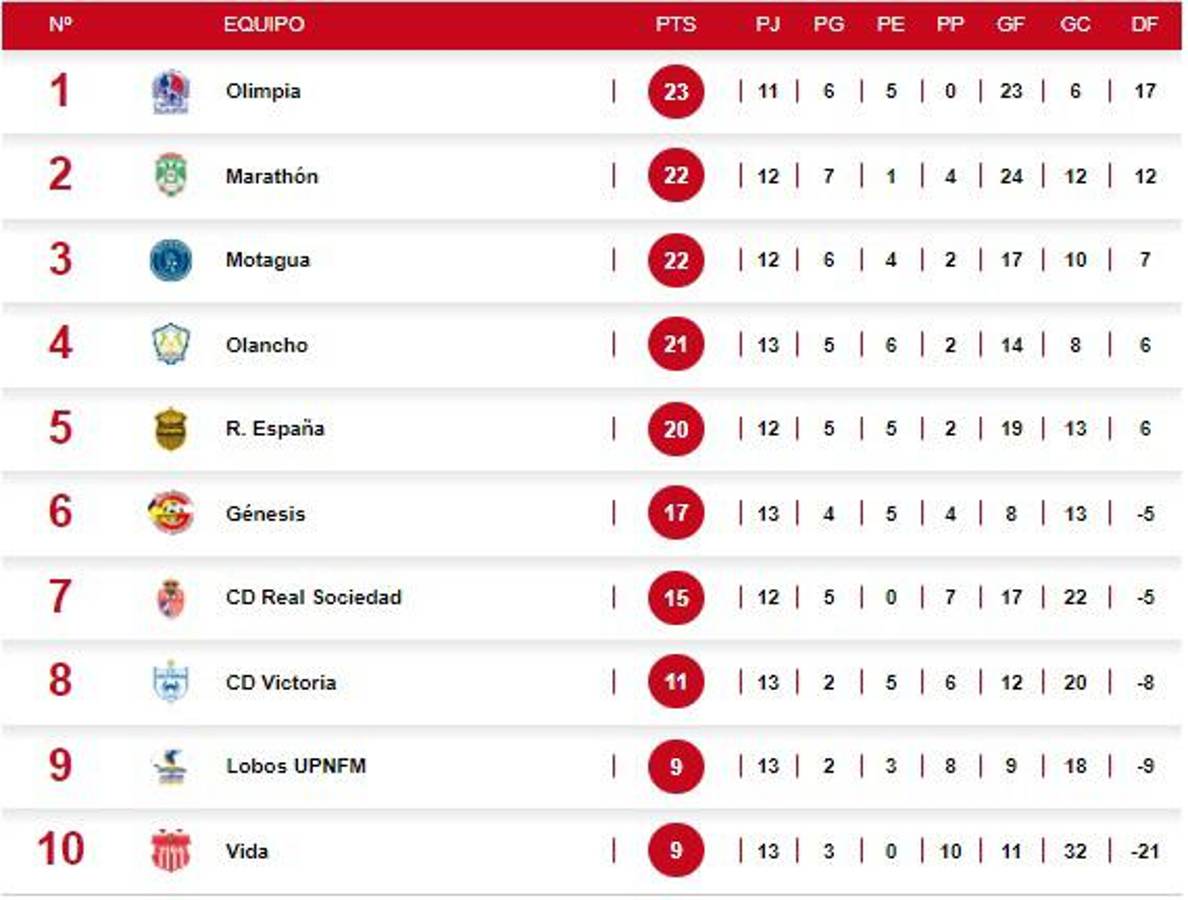Screen dimensions: 1188x900
Task: Click the DF column header
Action: point(1145,25)
